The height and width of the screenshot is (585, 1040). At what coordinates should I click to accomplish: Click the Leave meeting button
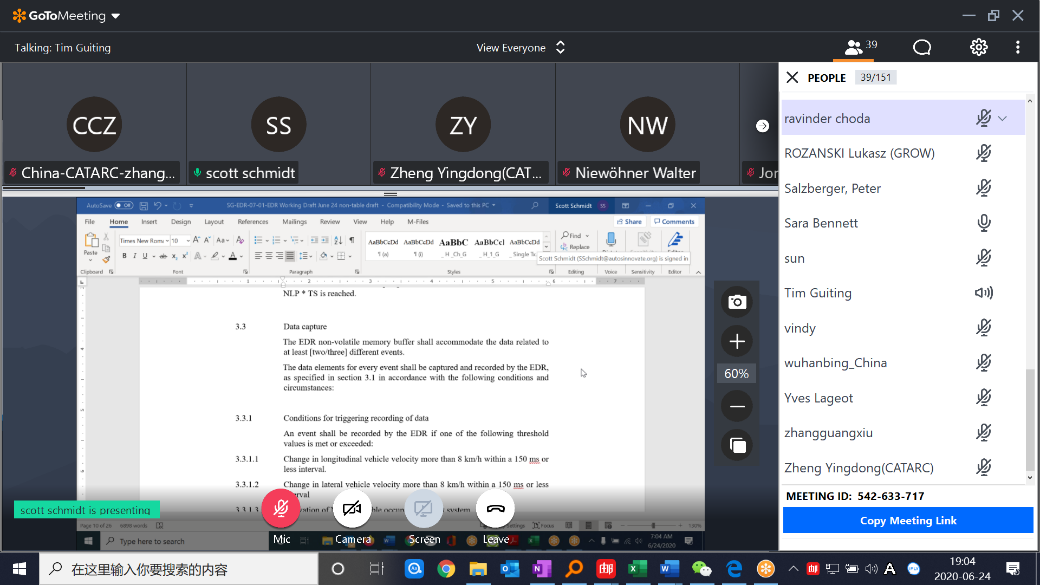pos(495,509)
